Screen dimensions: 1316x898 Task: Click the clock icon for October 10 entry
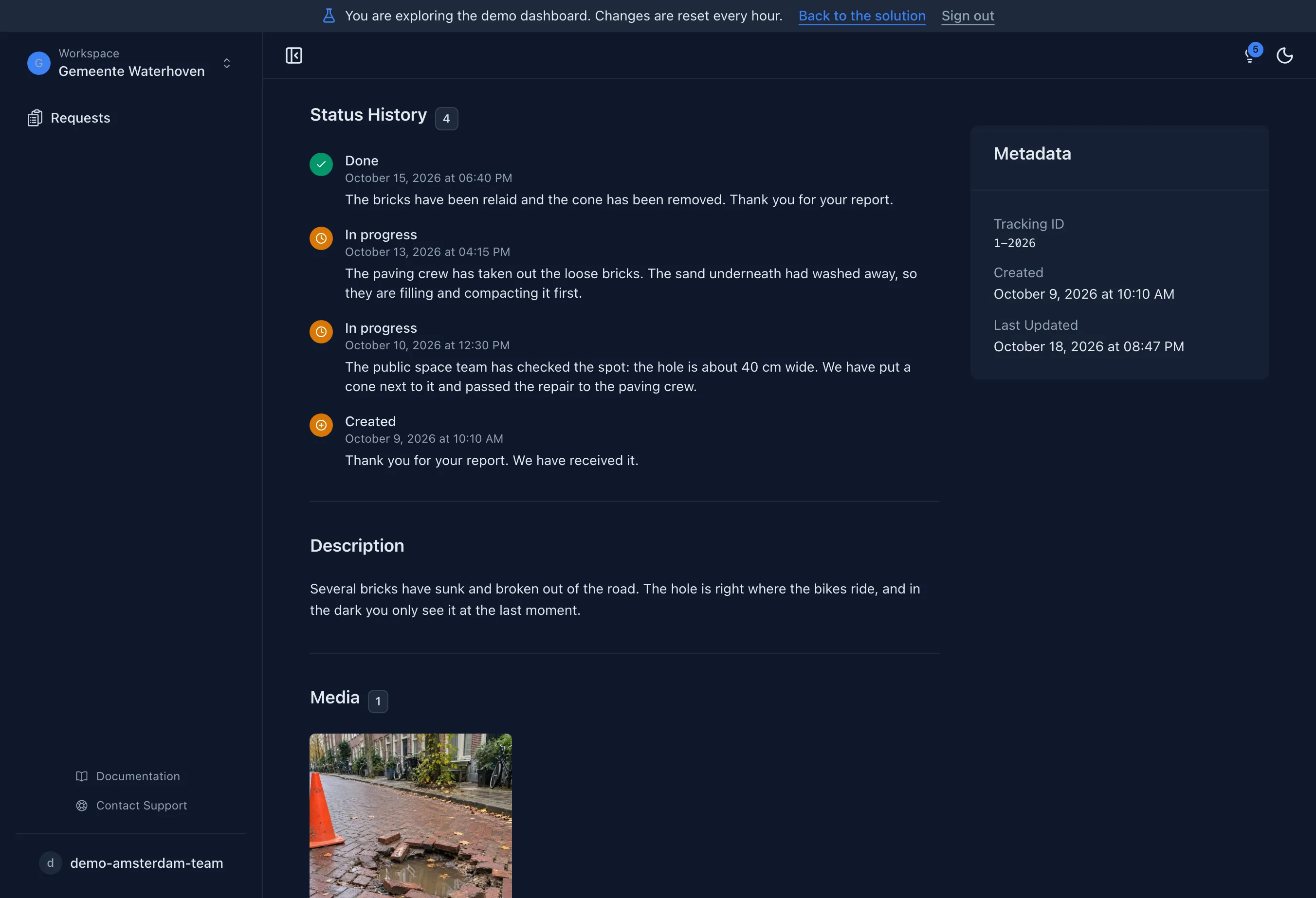(x=321, y=332)
